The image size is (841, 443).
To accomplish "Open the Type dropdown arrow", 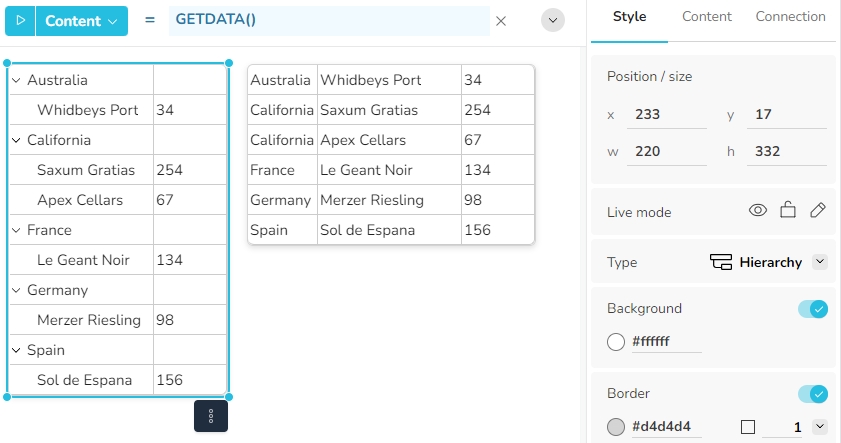I will click(820, 262).
